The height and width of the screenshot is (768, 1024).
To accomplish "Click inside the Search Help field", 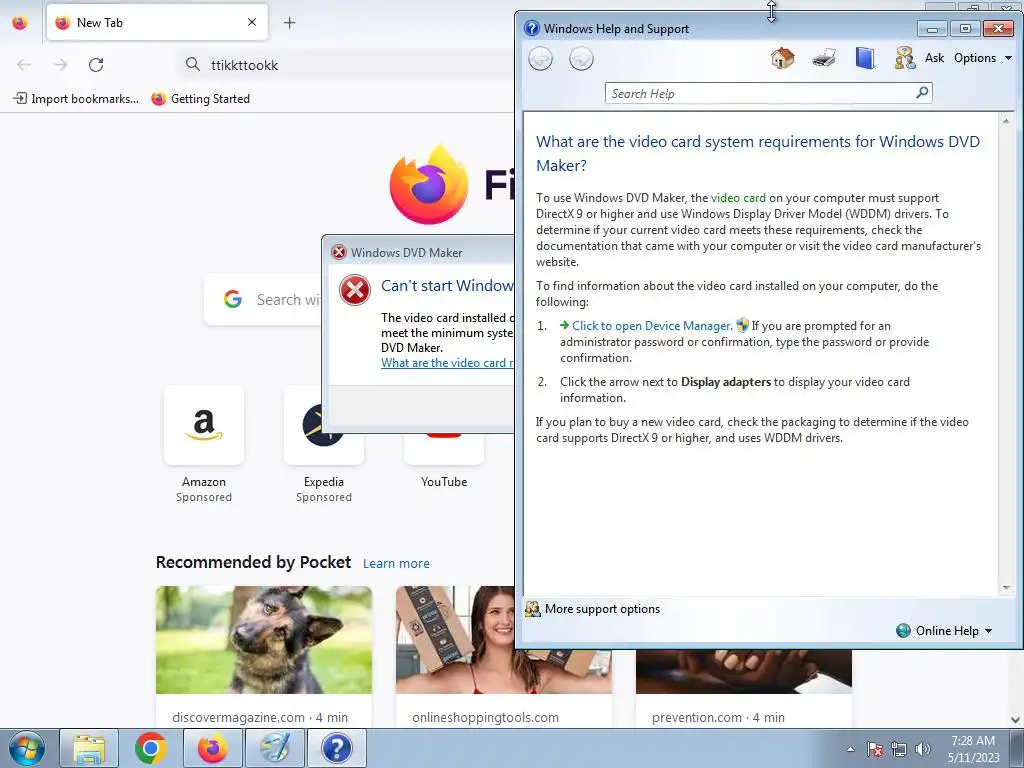I will pos(761,93).
